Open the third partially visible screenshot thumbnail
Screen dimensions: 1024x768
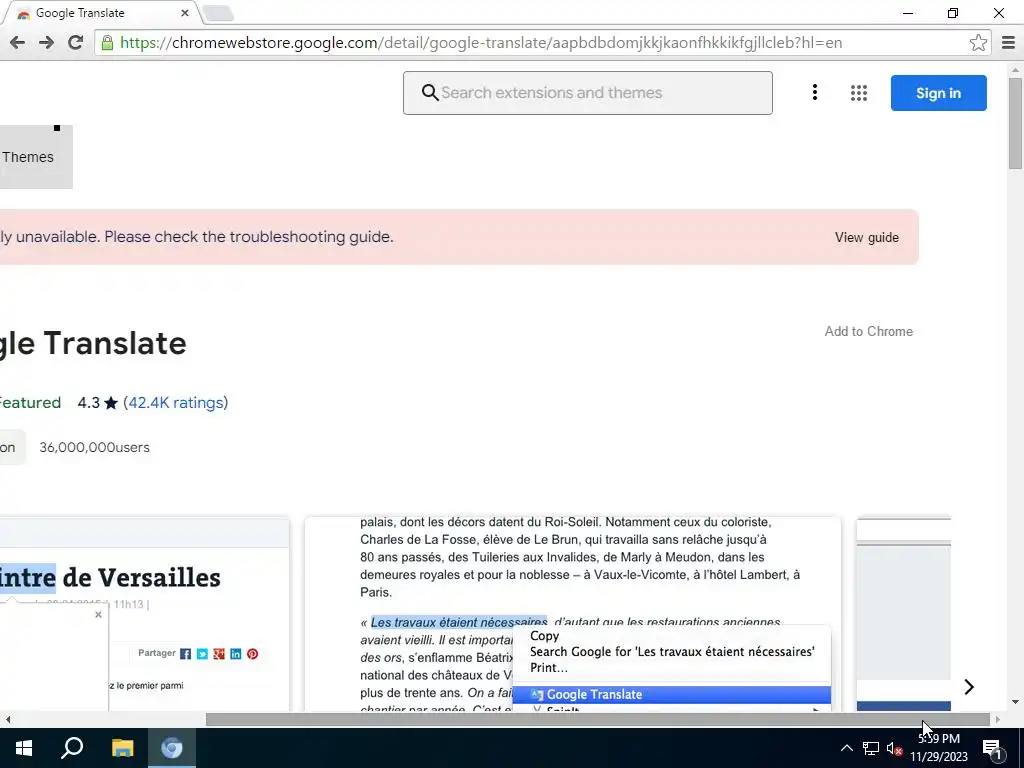click(x=904, y=614)
